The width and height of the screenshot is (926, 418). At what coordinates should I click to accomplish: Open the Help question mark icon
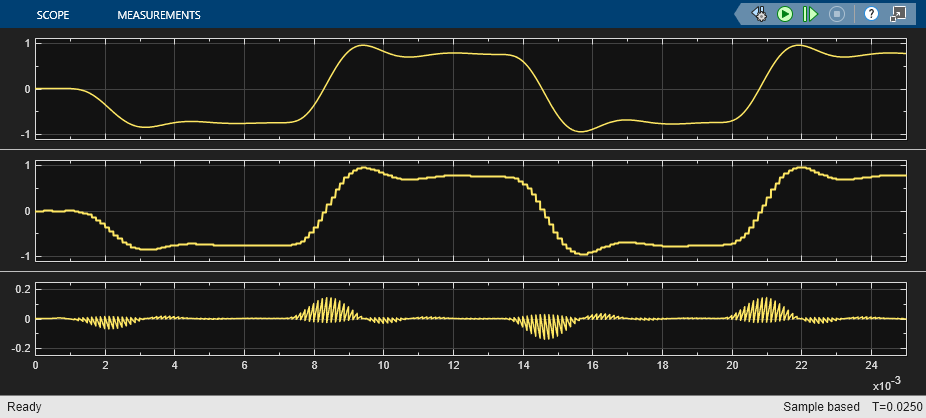click(x=871, y=14)
